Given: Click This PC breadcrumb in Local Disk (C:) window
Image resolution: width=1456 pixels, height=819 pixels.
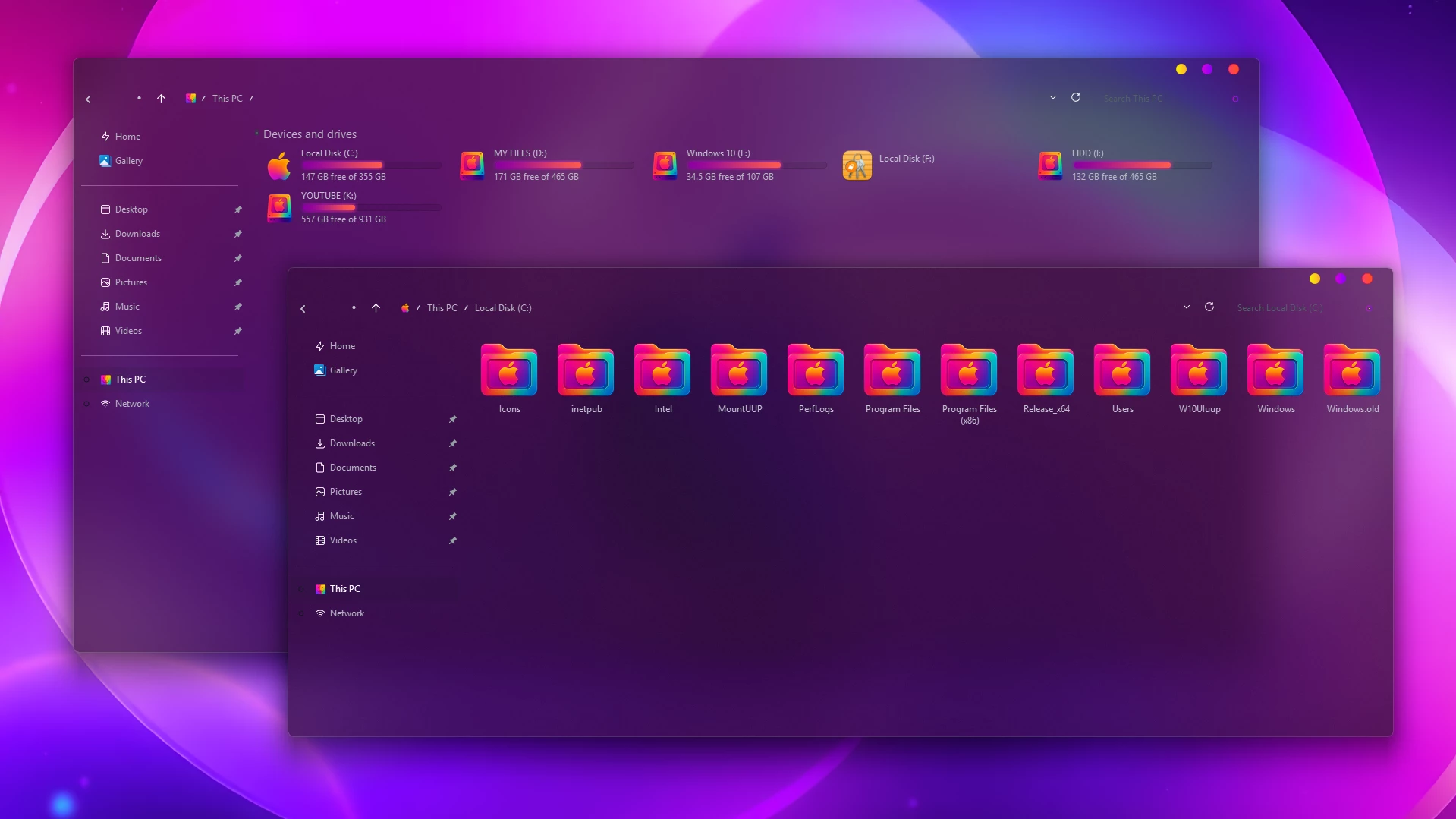Looking at the screenshot, I should pyautogui.click(x=442, y=308).
